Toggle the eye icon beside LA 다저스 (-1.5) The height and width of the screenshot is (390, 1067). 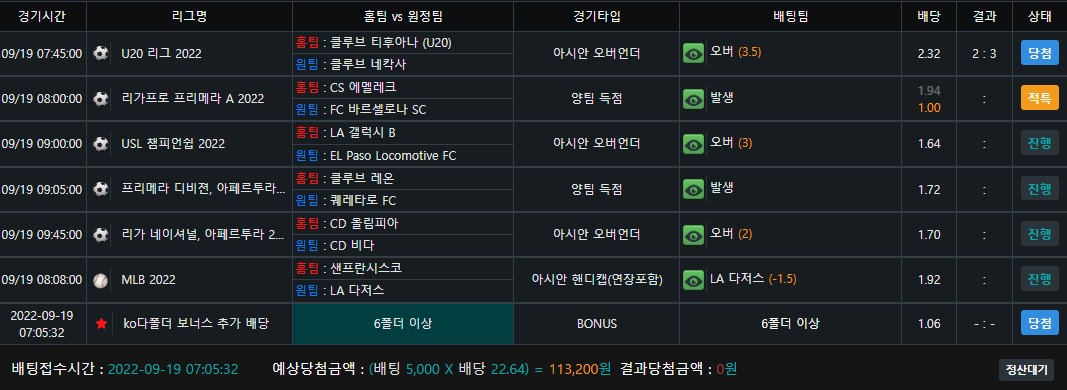693,280
